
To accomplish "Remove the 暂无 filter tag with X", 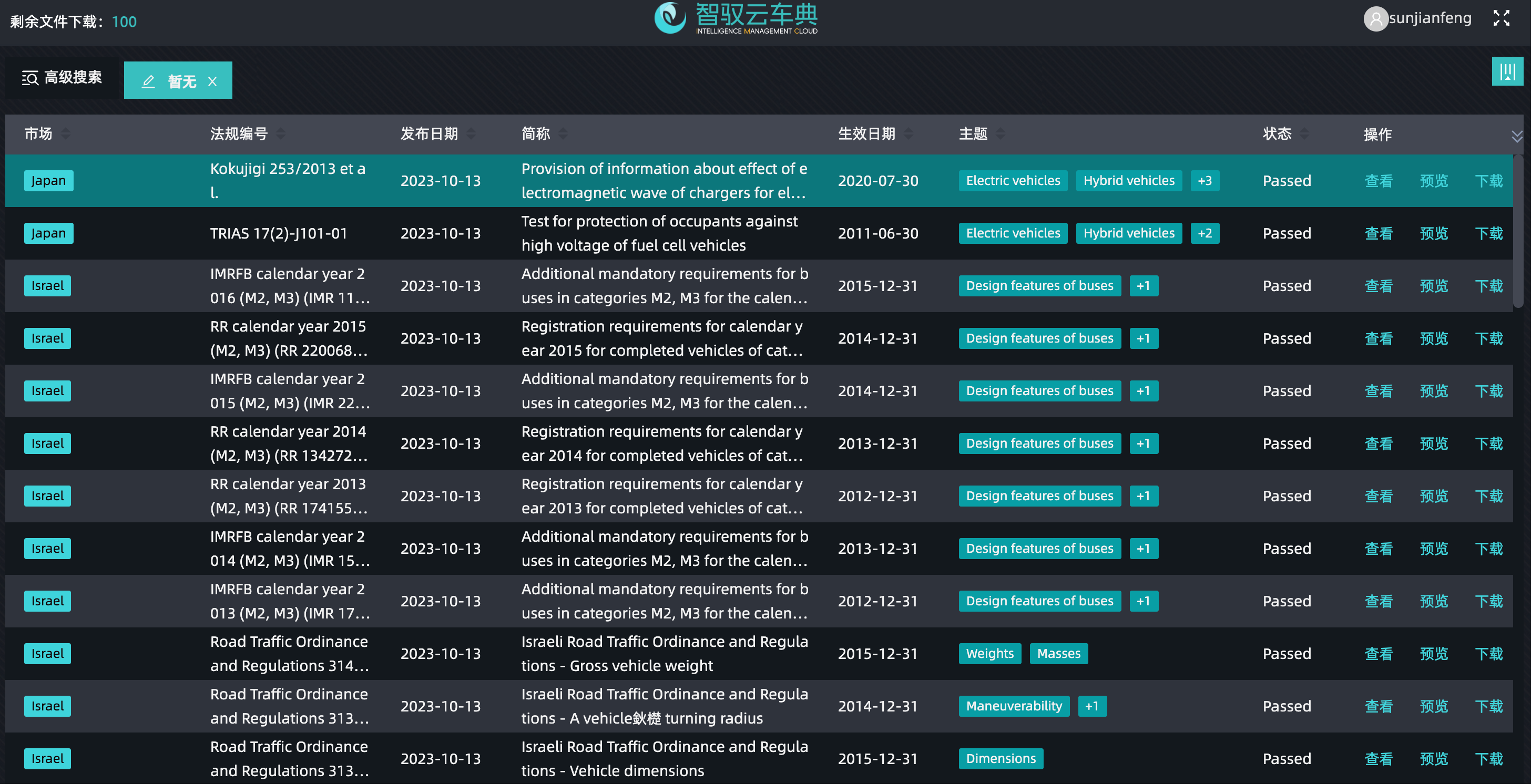I will point(212,81).
